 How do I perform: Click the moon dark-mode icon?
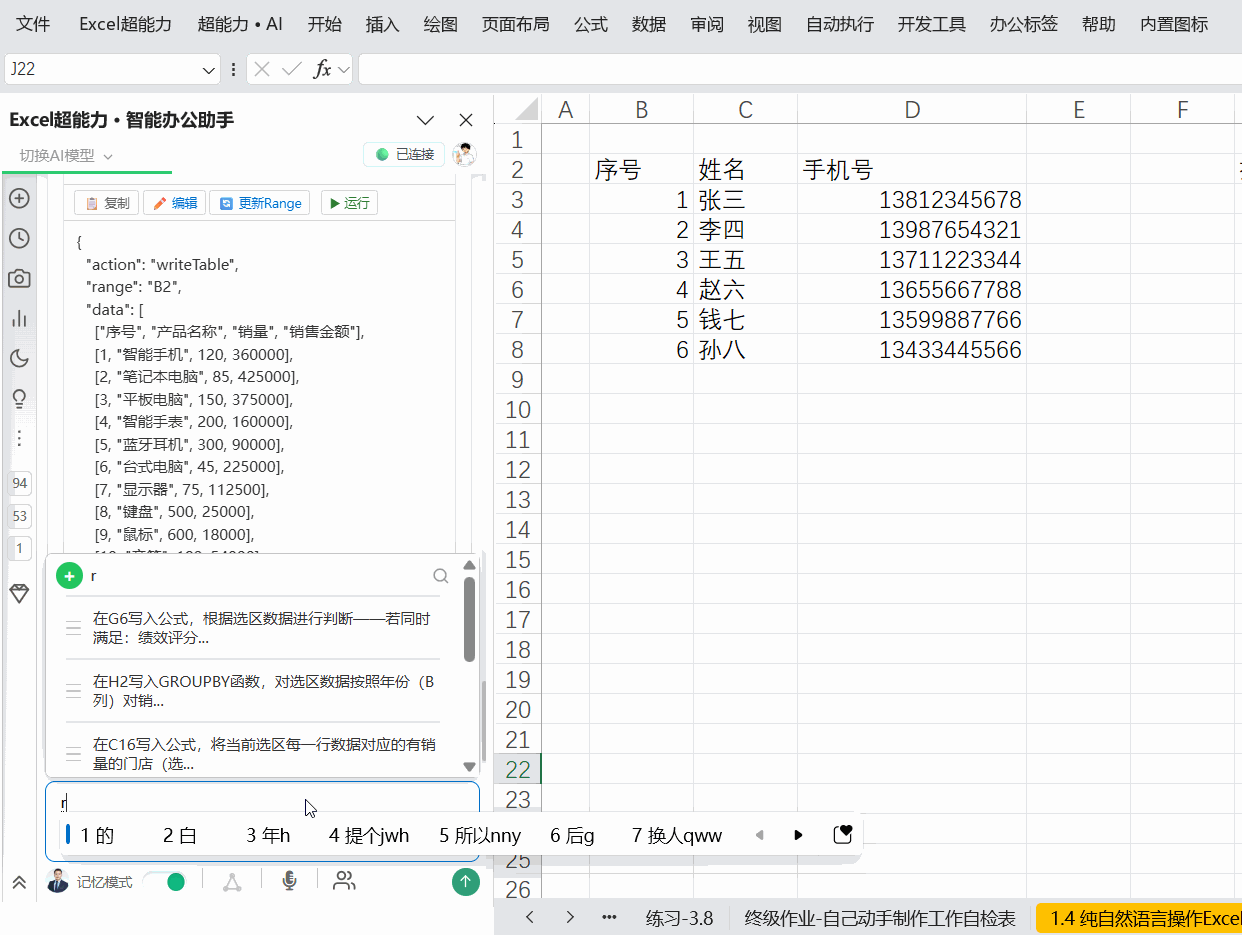18,358
